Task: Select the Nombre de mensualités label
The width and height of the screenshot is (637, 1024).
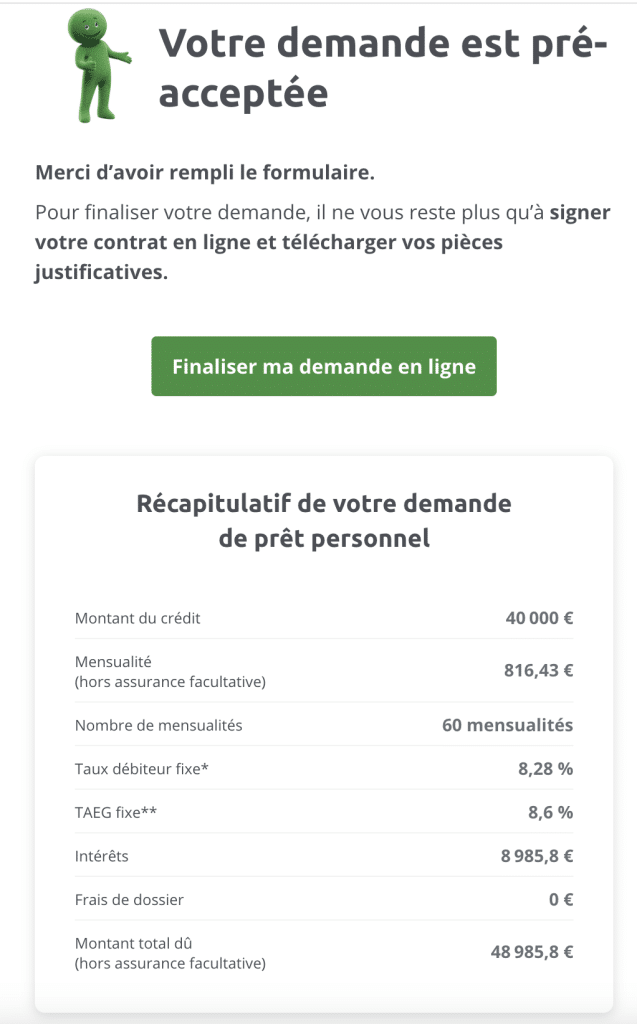Action: click(x=159, y=725)
